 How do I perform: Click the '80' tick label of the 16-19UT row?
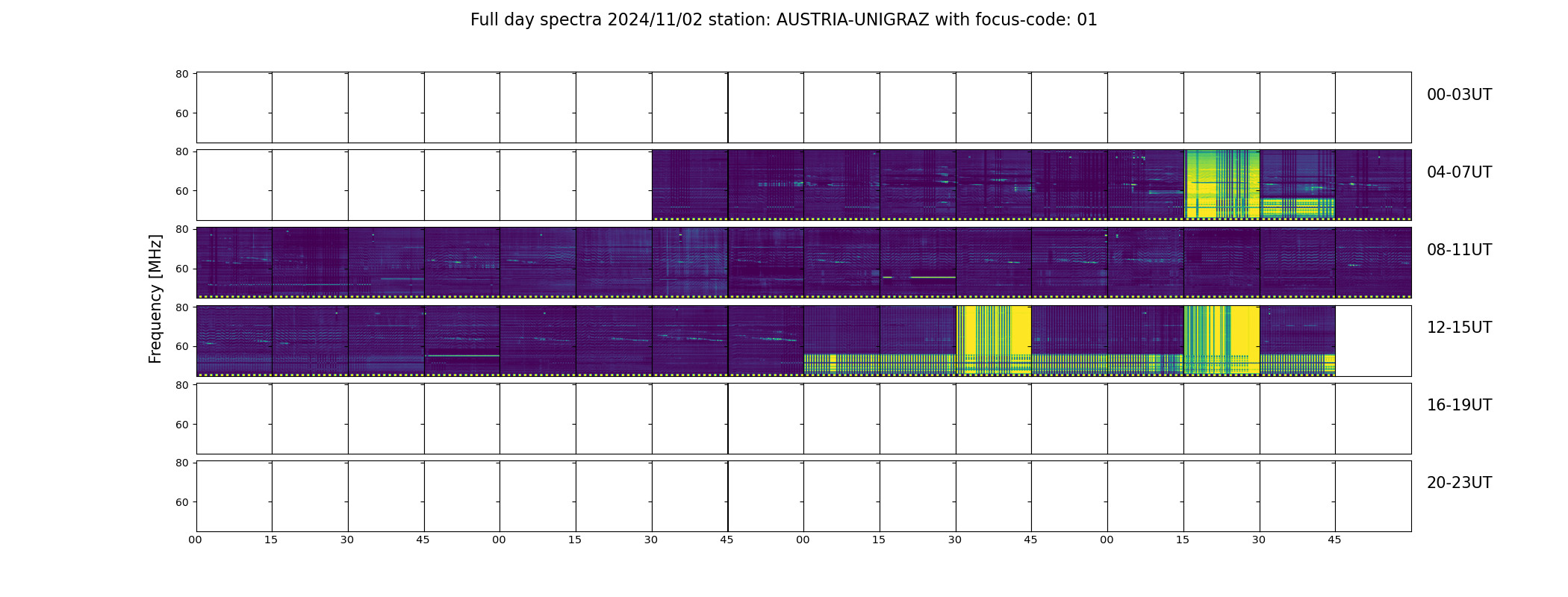(x=181, y=385)
